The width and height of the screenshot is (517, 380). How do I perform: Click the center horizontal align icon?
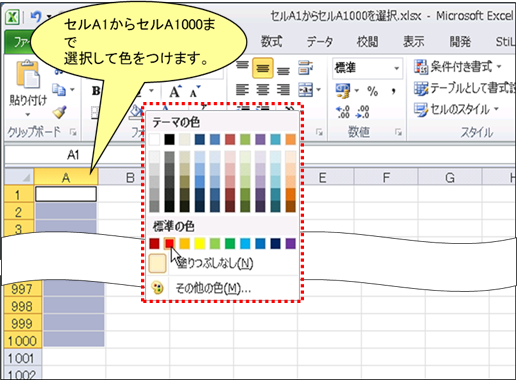(263, 90)
